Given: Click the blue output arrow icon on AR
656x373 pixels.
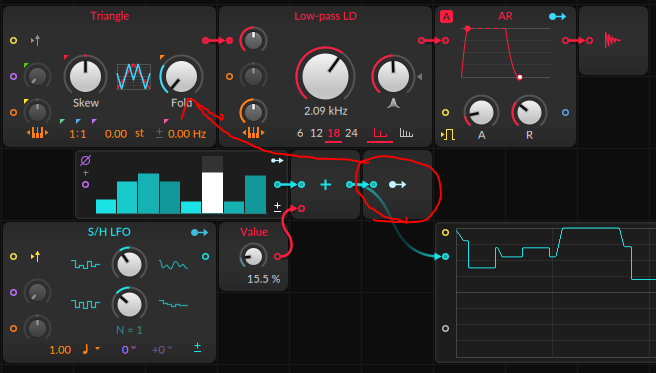Looking at the screenshot, I should (558, 16).
